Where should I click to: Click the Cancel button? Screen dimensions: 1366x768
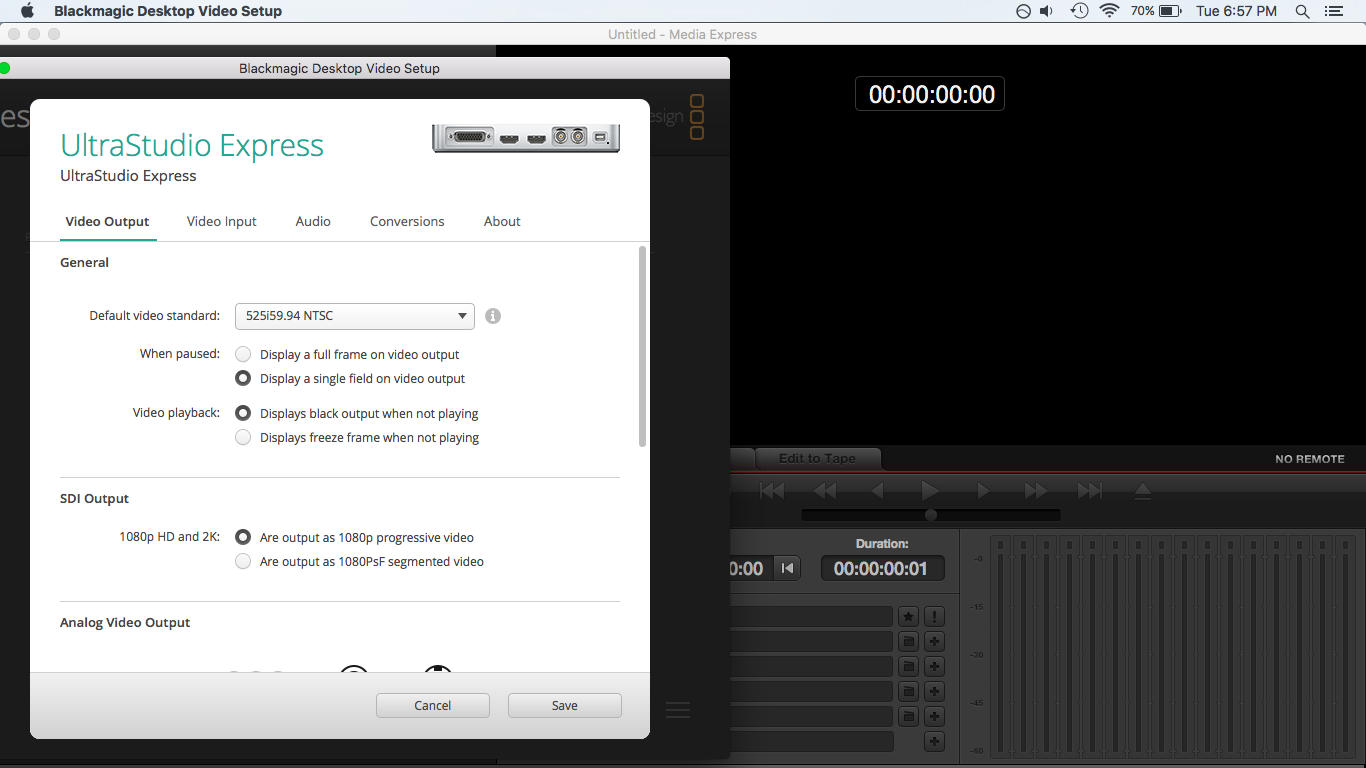433,705
